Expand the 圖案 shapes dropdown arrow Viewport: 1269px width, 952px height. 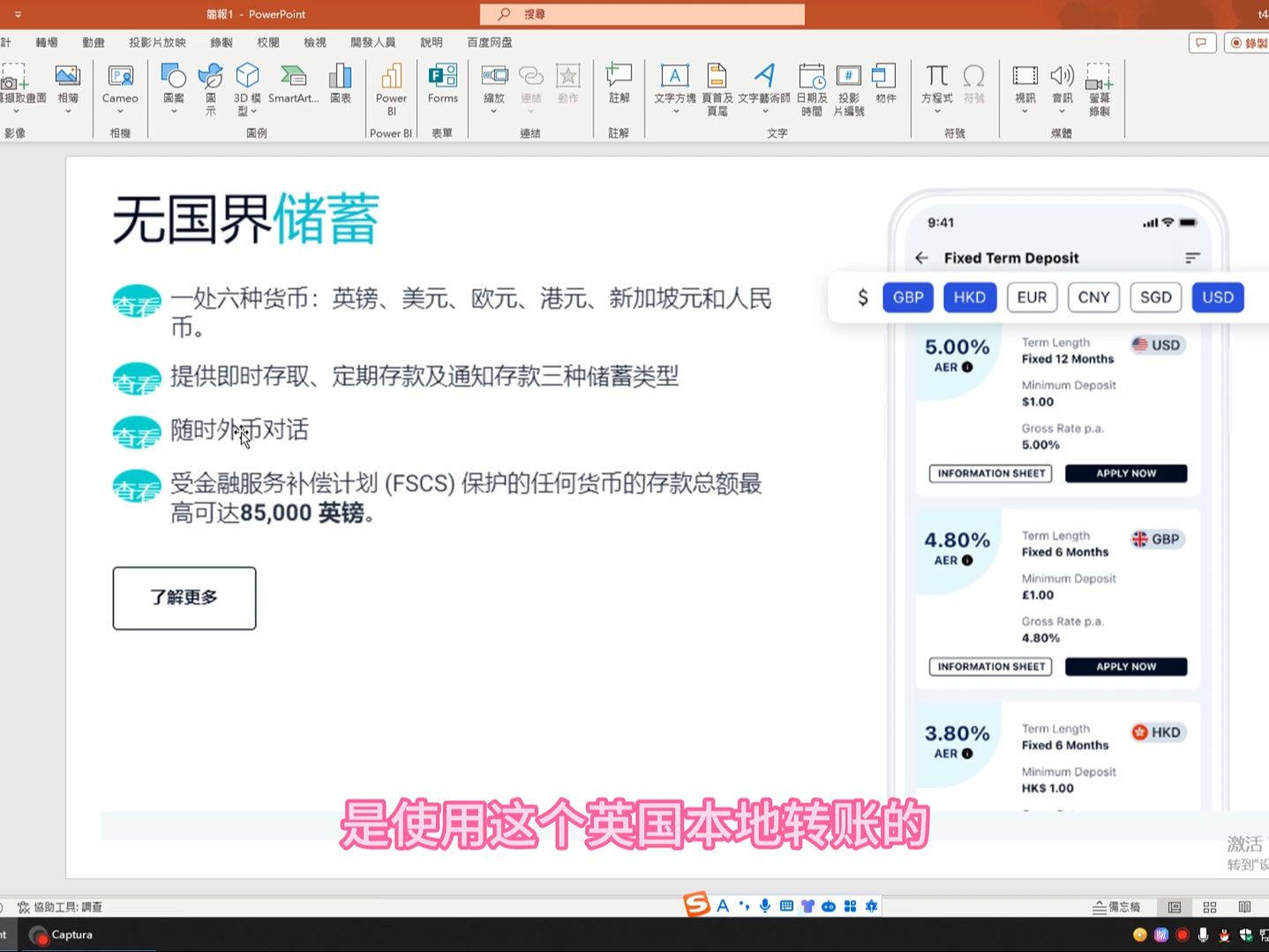point(174,111)
